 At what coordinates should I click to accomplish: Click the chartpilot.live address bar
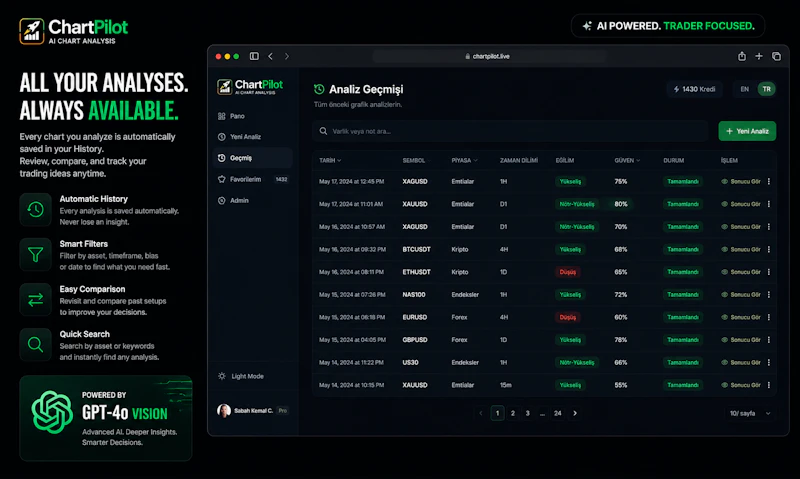[490, 56]
